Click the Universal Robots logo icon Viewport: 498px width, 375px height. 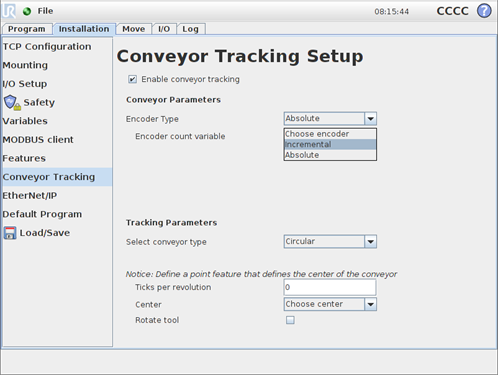9,11
